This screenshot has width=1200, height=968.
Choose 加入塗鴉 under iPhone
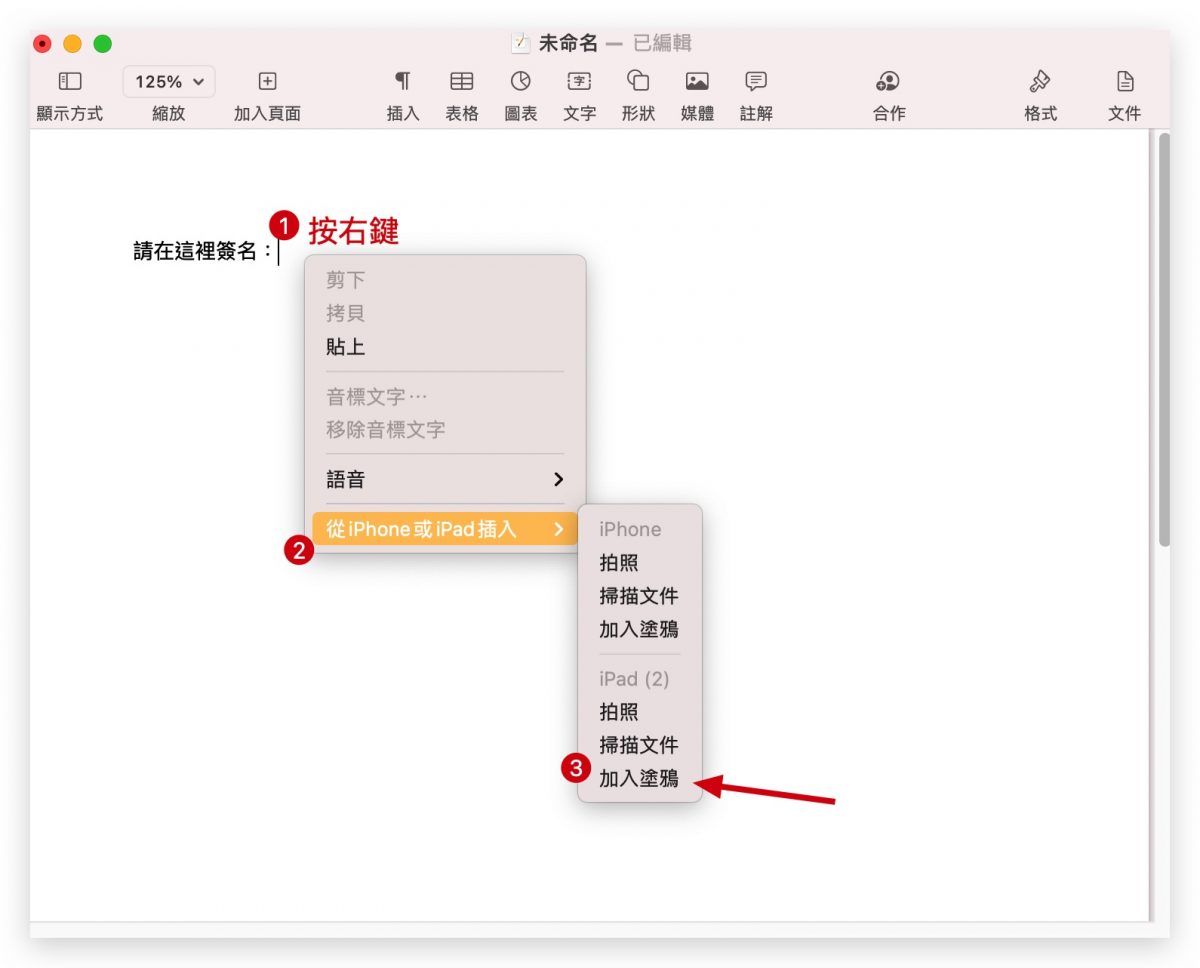coord(640,629)
